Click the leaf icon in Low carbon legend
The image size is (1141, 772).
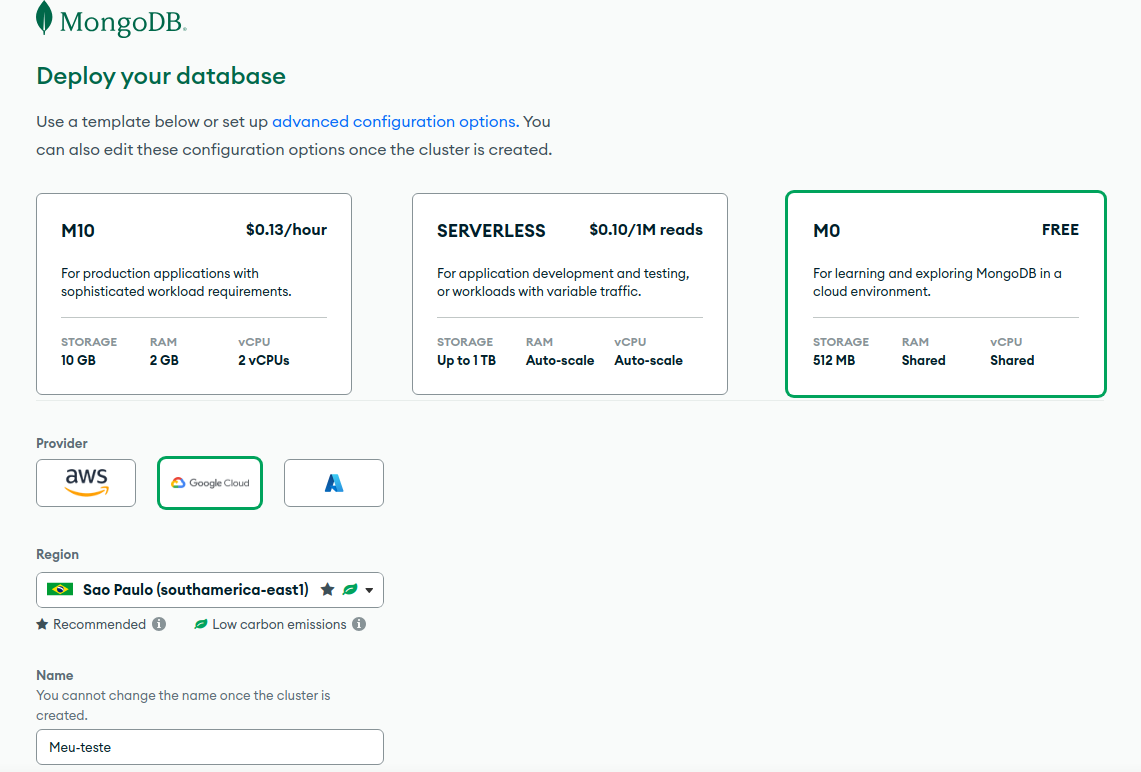(x=201, y=624)
